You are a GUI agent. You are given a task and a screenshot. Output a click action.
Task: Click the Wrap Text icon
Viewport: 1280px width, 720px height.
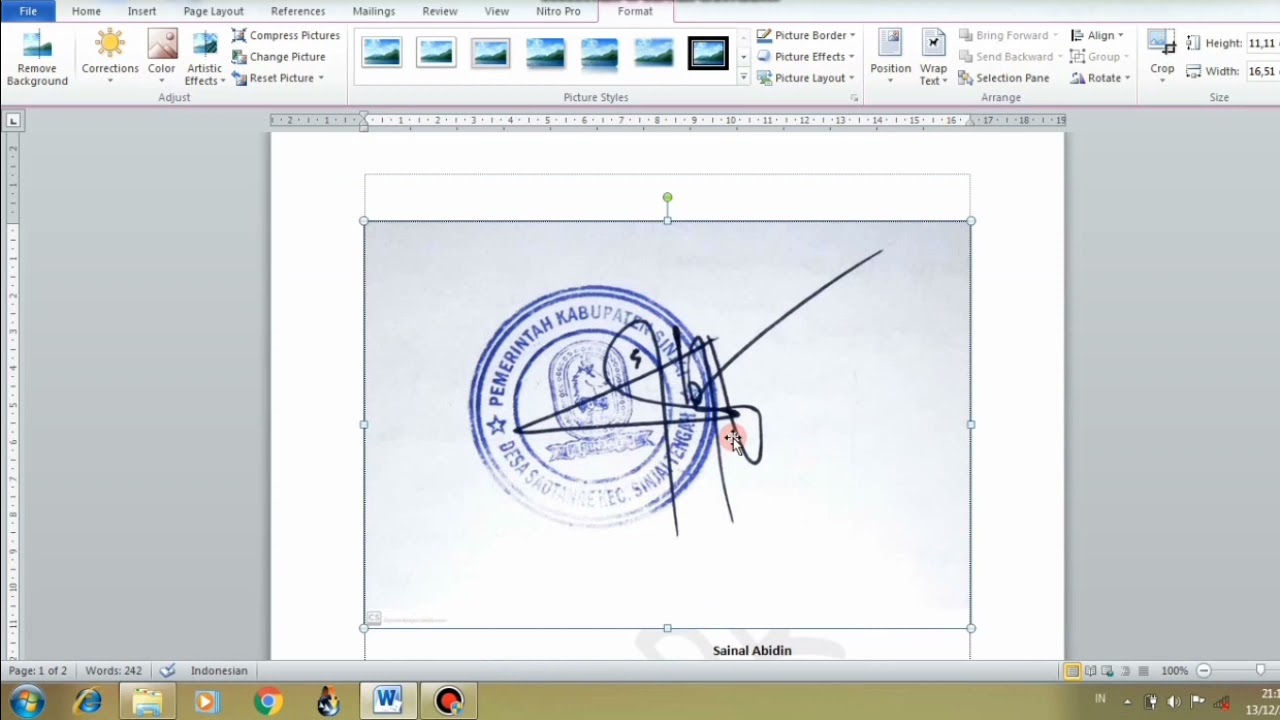(x=933, y=45)
